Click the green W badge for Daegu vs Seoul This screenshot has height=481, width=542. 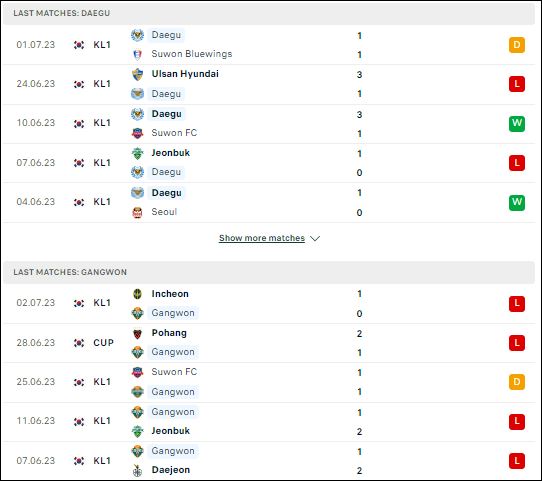click(517, 202)
